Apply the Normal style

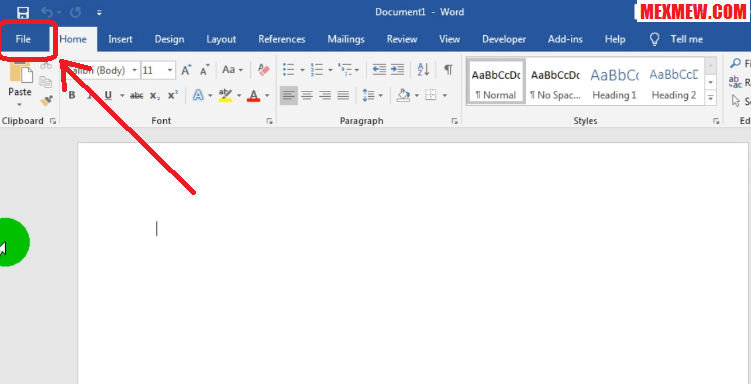tap(496, 81)
